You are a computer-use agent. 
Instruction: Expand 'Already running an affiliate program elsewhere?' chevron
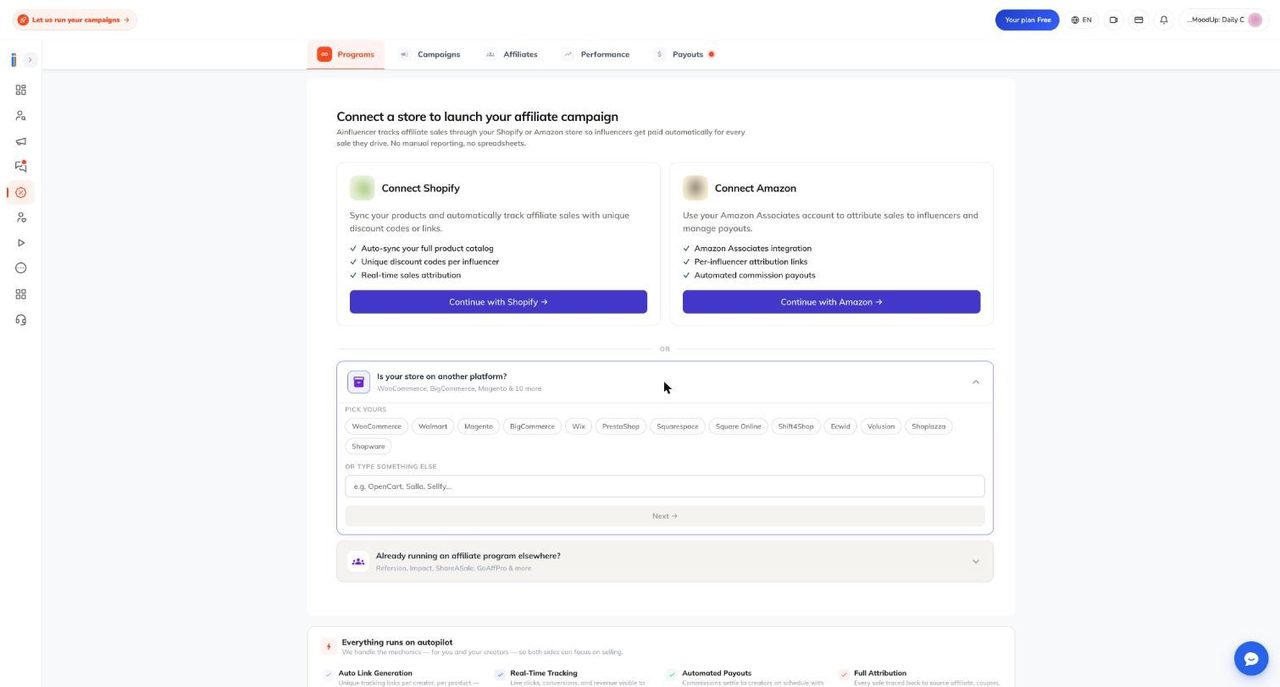coord(976,562)
